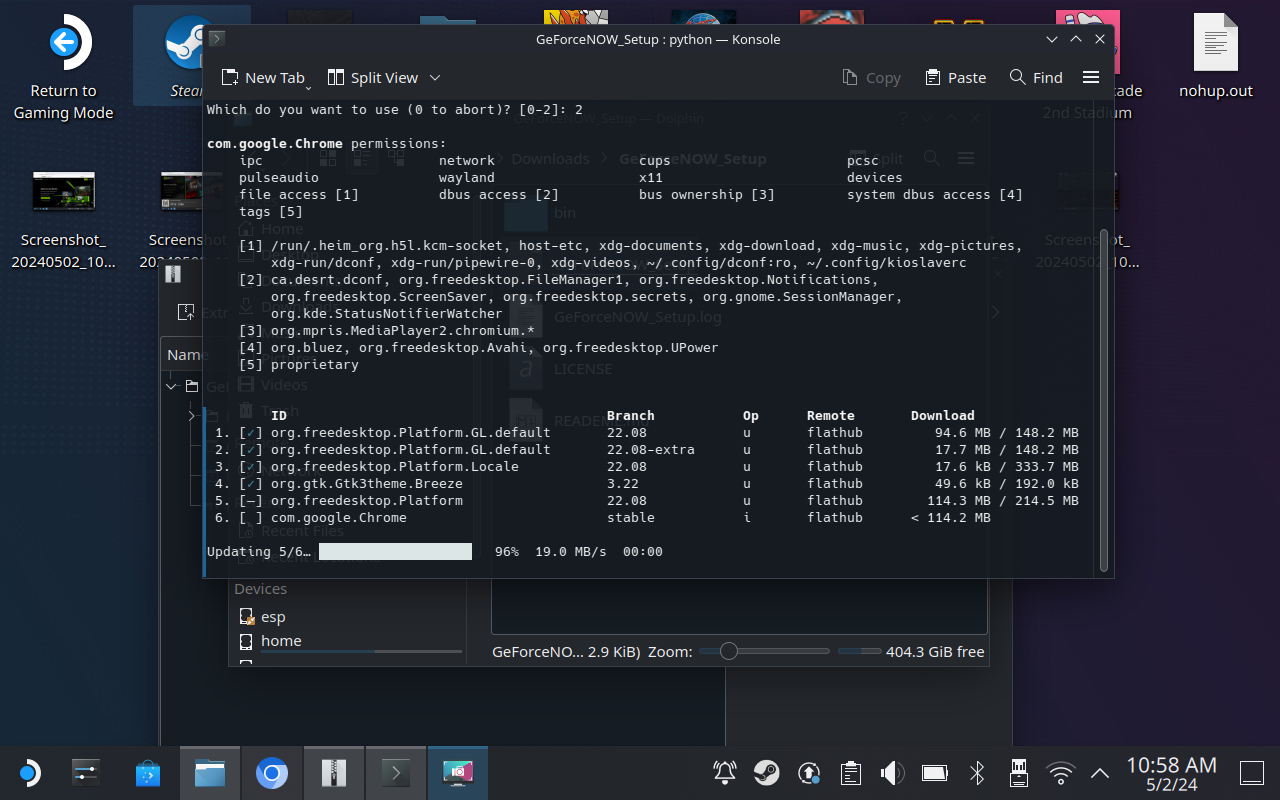The width and height of the screenshot is (1280, 800).
Task: Open battery and power tray icon
Action: coord(934,772)
